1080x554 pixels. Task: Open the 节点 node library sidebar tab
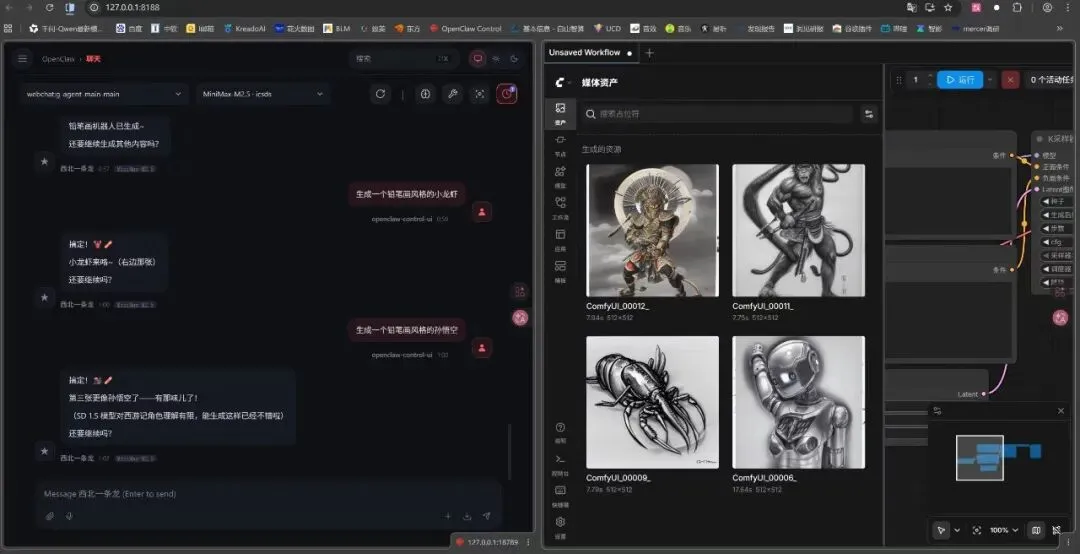tap(561, 145)
